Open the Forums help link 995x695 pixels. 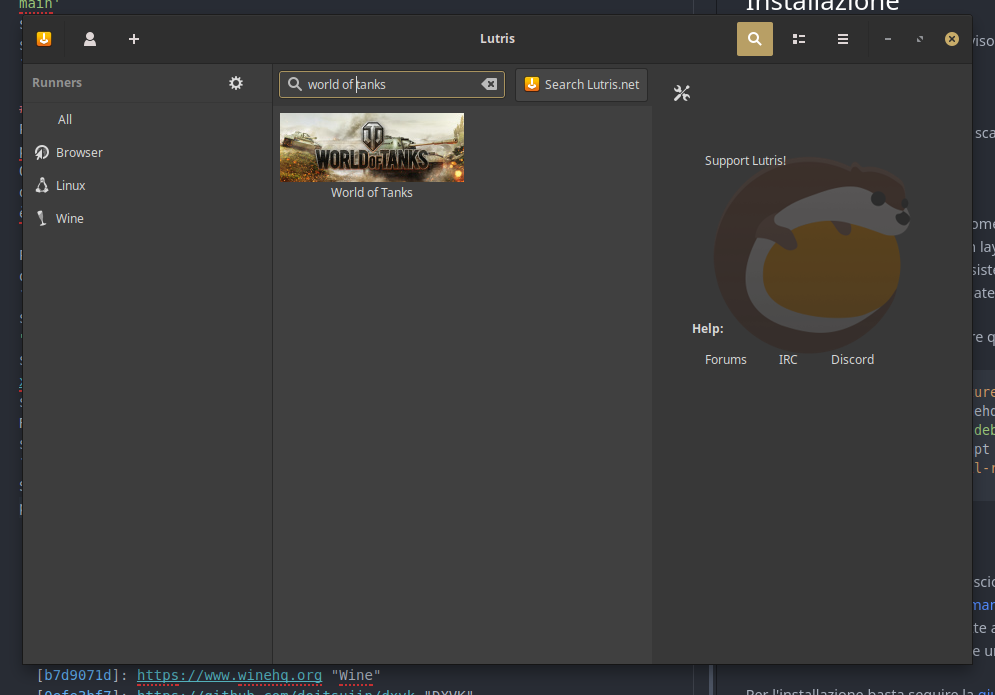[726, 359]
